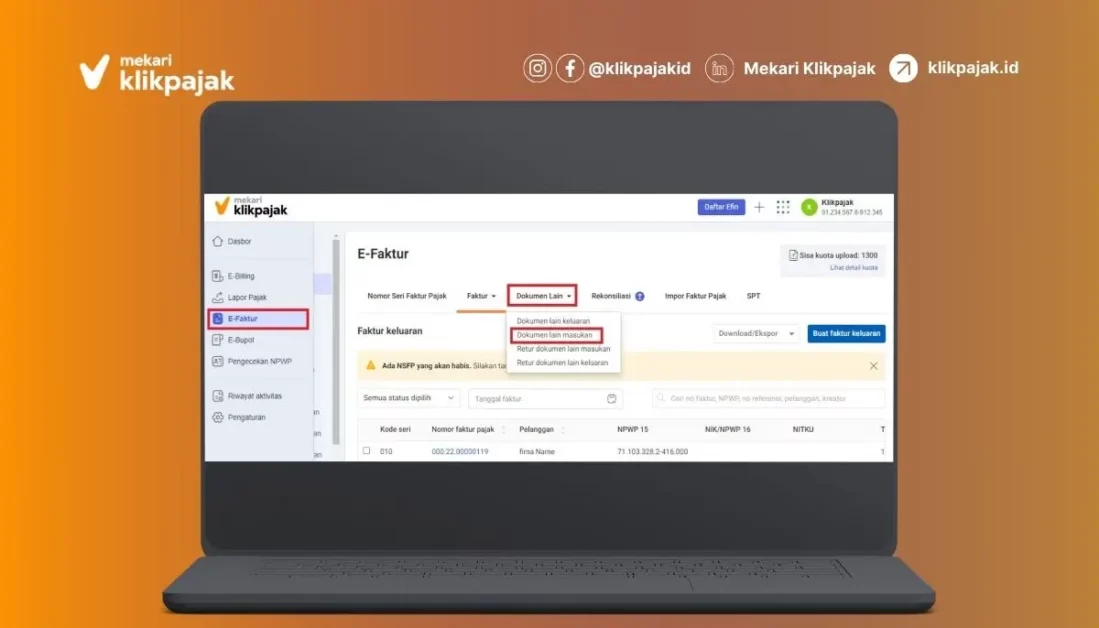Image resolution: width=1099 pixels, height=628 pixels.
Task: Click the customer name in row 010
Action: 537,452
